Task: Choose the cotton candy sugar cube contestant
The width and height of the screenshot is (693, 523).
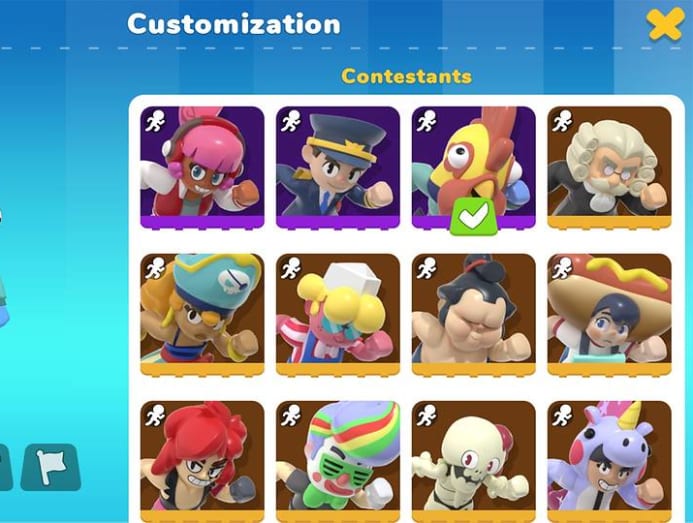Action: (x=338, y=314)
